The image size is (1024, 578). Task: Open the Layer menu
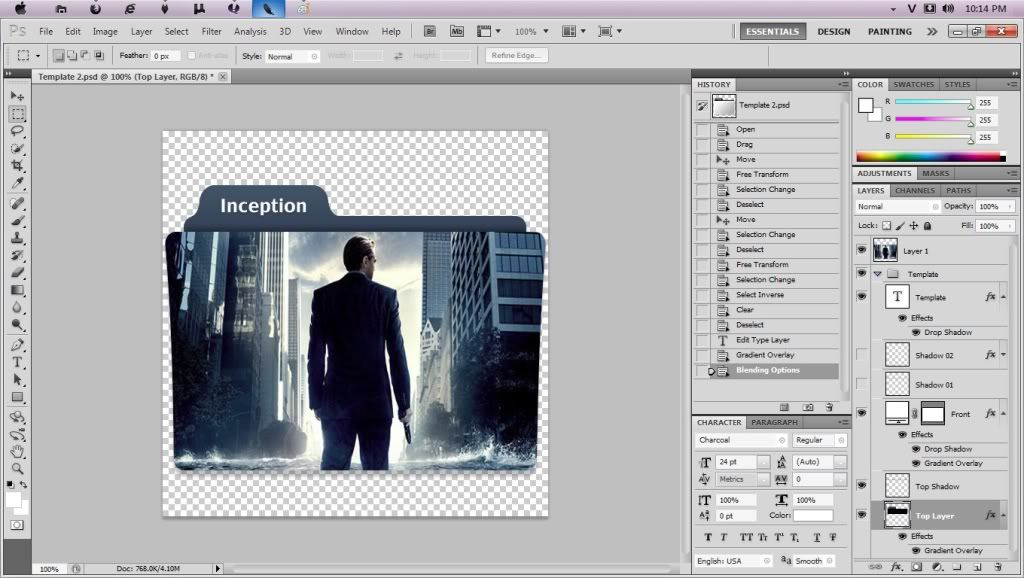pyautogui.click(x=141, y=31)
